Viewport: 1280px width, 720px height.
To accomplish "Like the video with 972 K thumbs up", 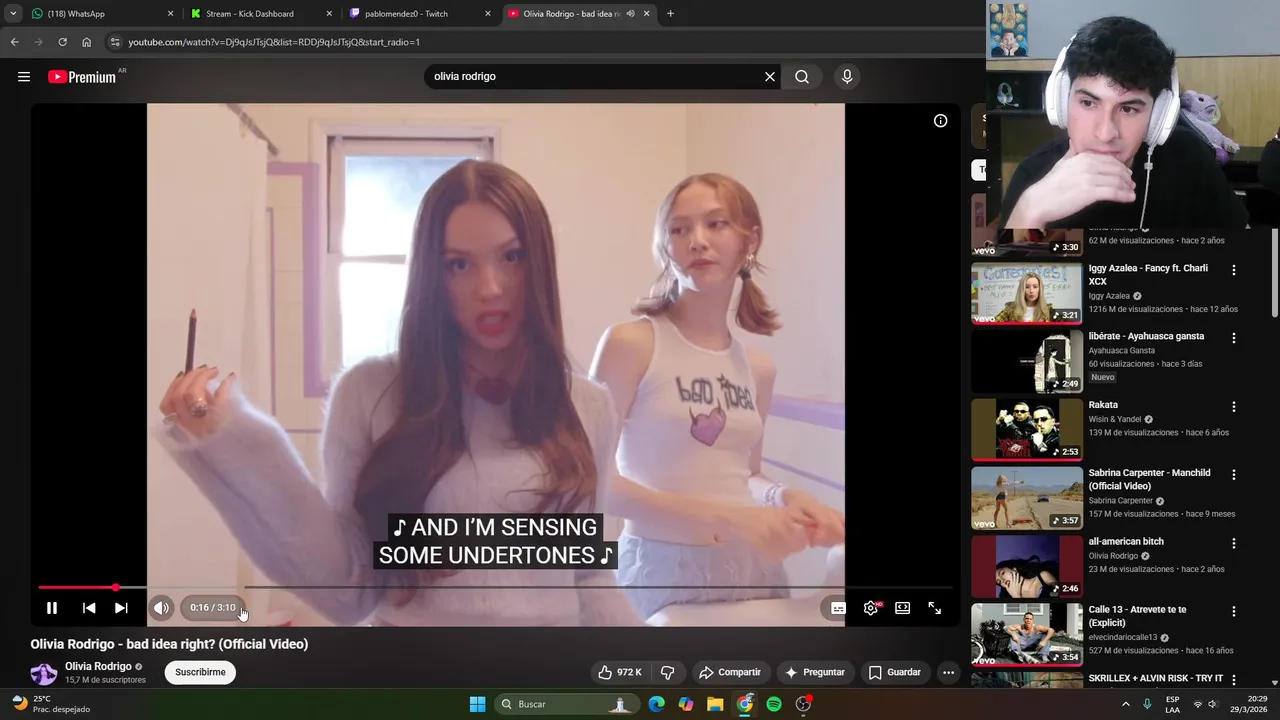I will [x=619, y=672].
